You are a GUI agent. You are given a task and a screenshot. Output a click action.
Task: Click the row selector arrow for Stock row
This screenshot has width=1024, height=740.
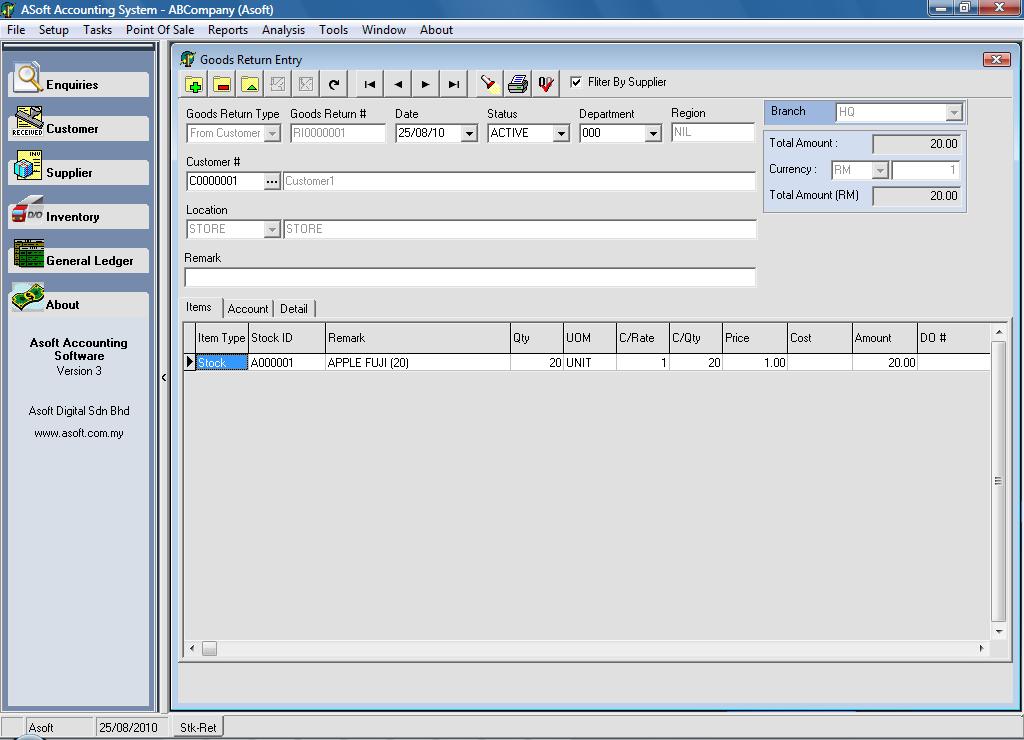click(x=189, y=362)
